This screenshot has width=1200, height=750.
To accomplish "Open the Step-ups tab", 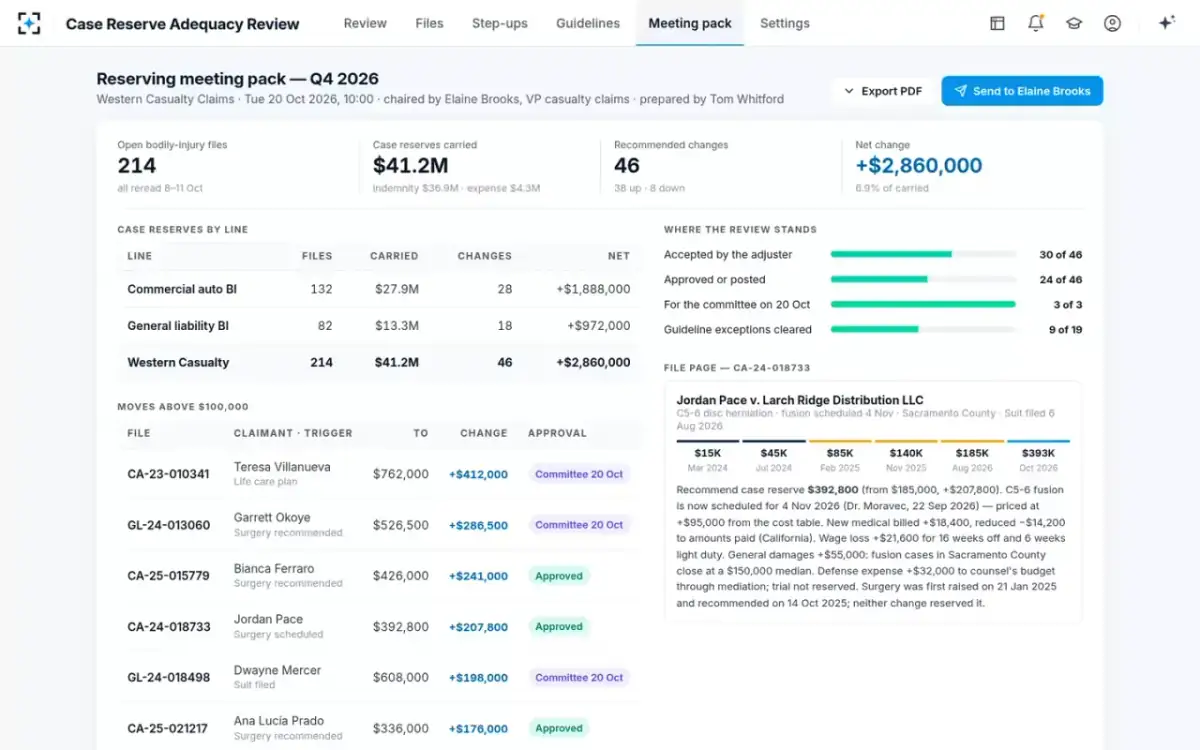I will (500, 23).
